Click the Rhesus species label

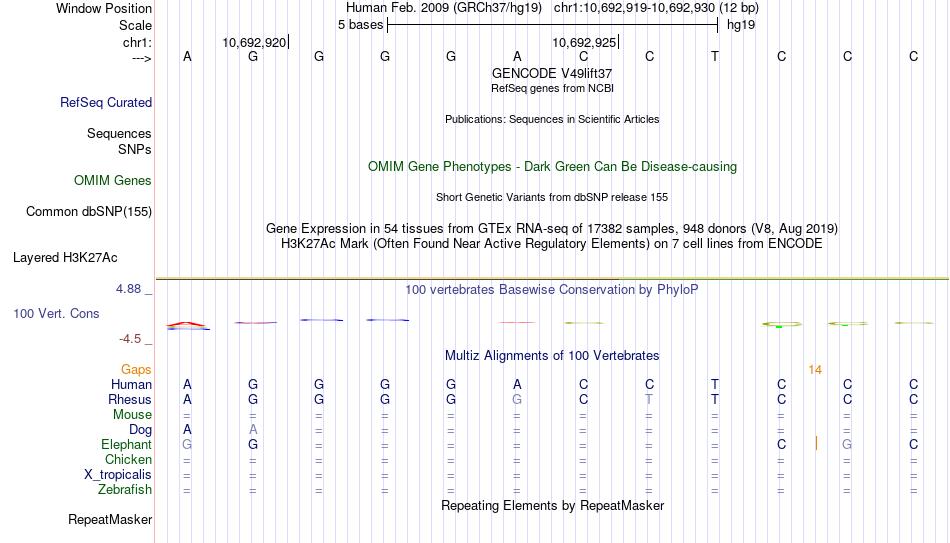130,399
